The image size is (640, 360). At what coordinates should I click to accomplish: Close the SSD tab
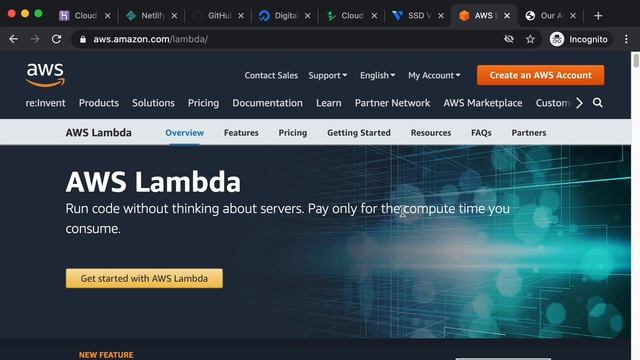[x=441, y=16]
